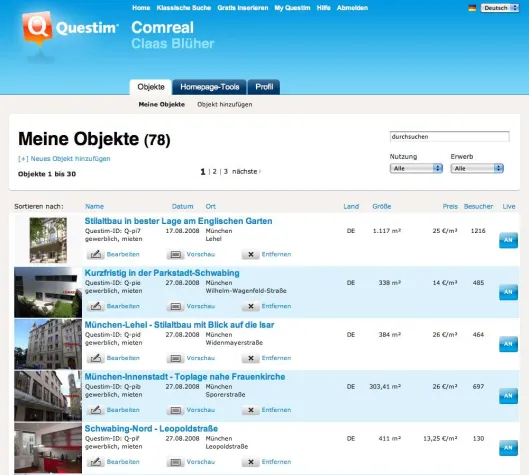
Task: Click Abmelden to log out
Action: (x=352, y=8)
